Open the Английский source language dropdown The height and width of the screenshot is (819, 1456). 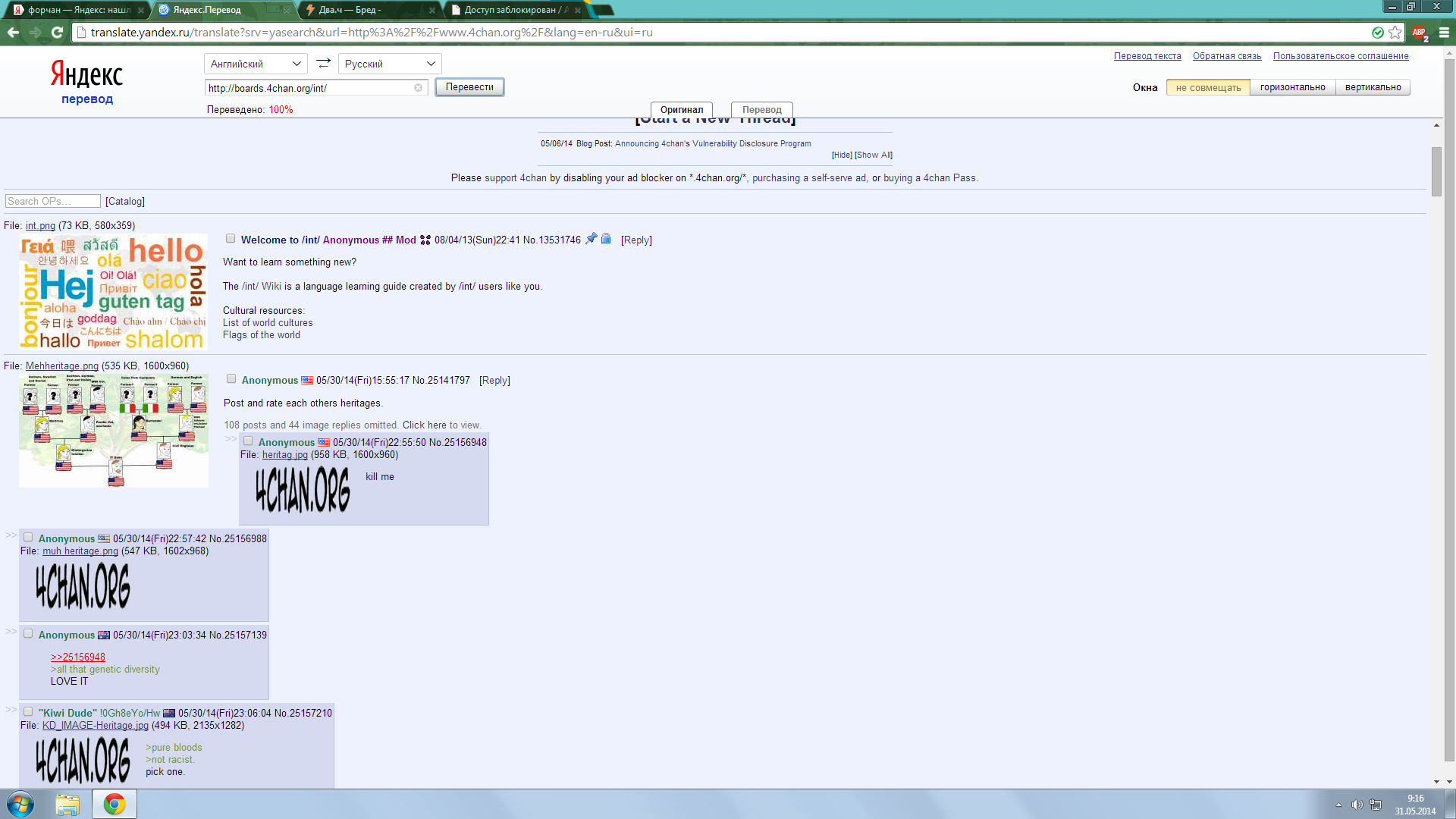click(256, 64)
